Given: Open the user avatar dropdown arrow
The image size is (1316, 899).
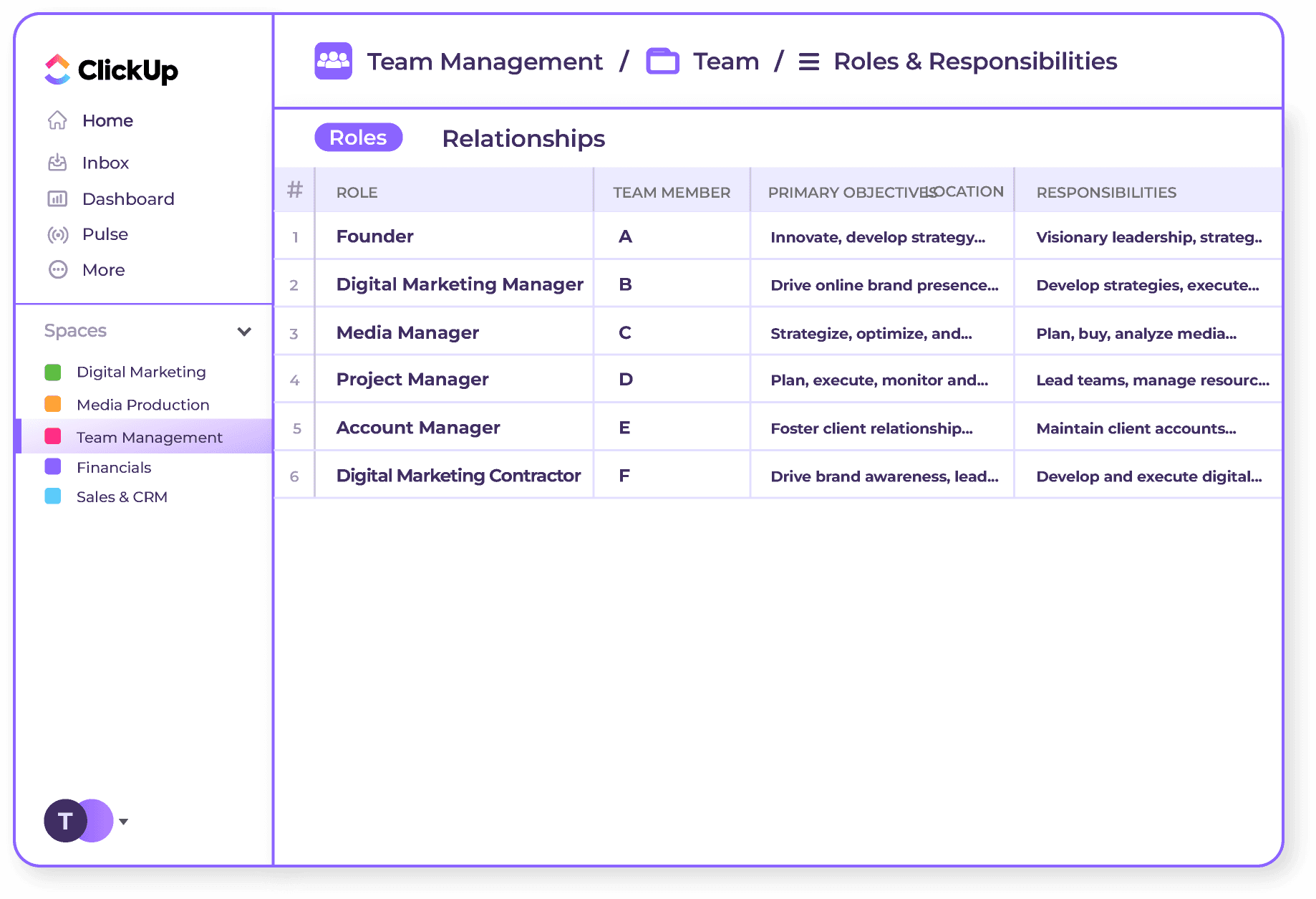Looking at the screenshot, I should [x=124, y=822].
